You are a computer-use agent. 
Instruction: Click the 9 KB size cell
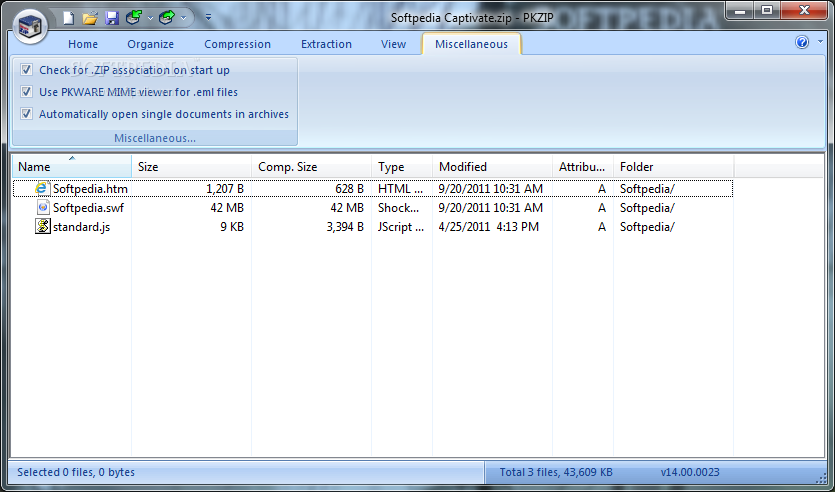pos(232,227)
